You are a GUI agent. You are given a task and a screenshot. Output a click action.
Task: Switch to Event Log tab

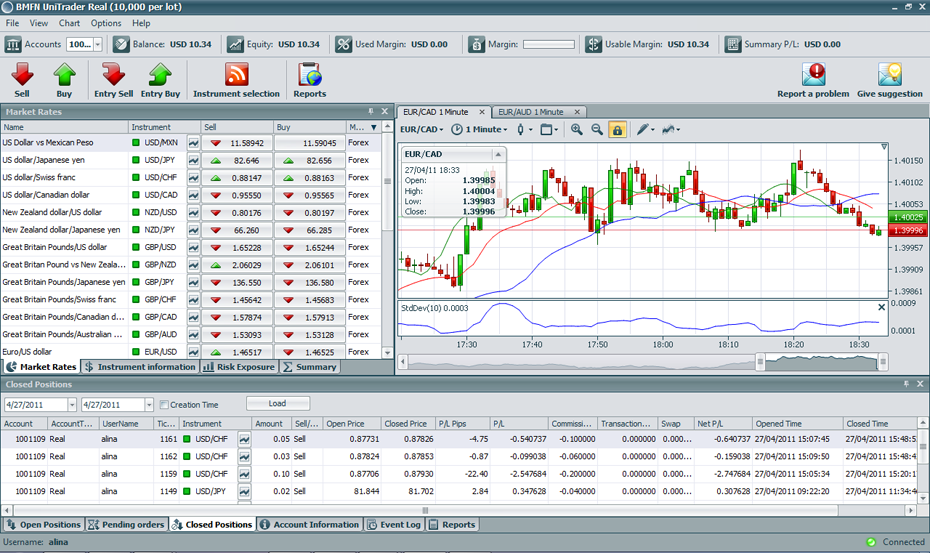click(394, 525)
